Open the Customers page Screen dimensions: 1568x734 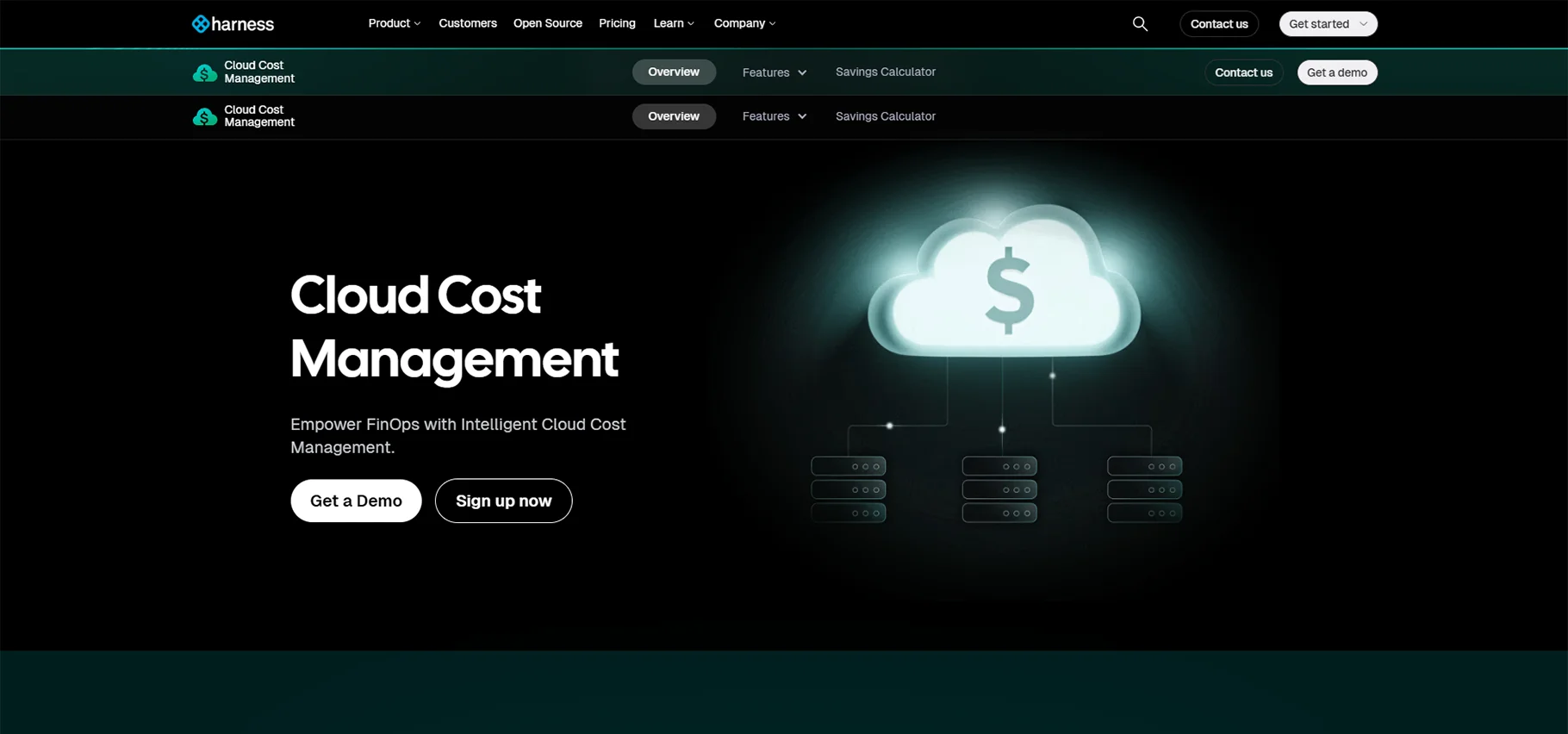tap(468, 23)
